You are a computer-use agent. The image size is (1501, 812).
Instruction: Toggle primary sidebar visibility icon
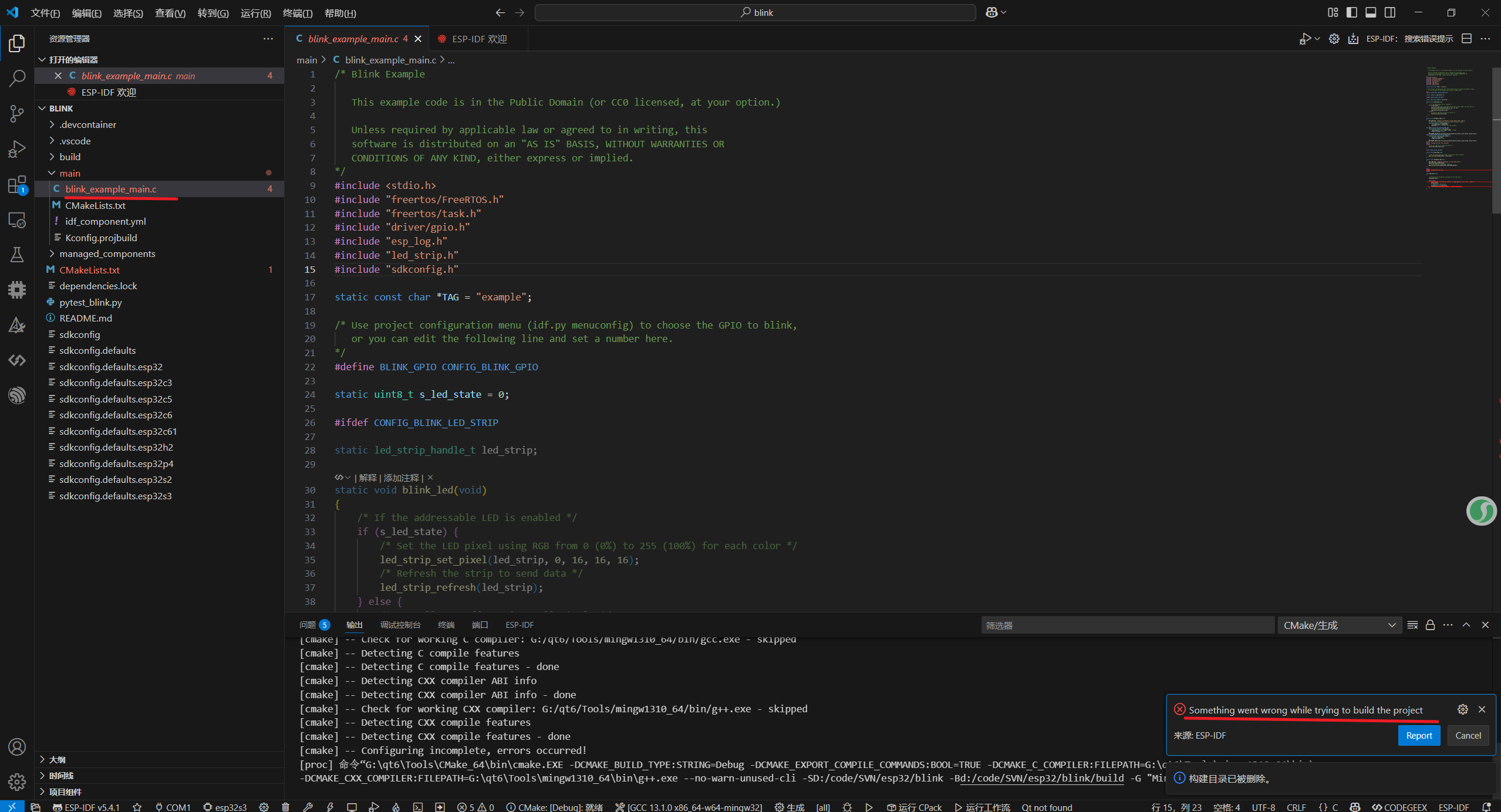point(1352,12)
